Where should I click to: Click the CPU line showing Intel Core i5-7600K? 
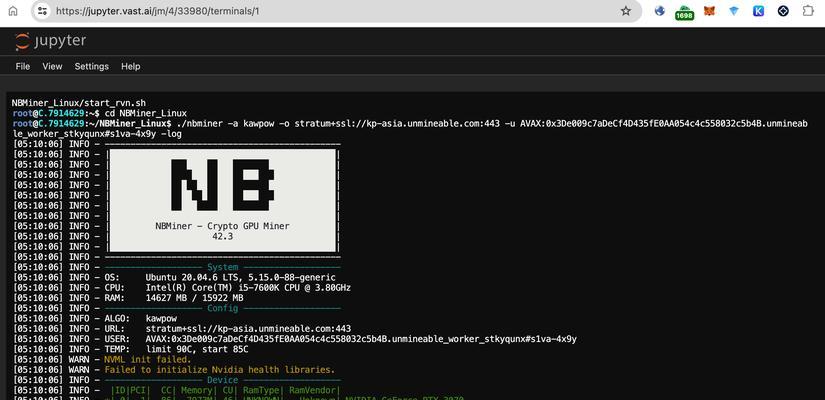pyautogui.click(x=182, y=288)
